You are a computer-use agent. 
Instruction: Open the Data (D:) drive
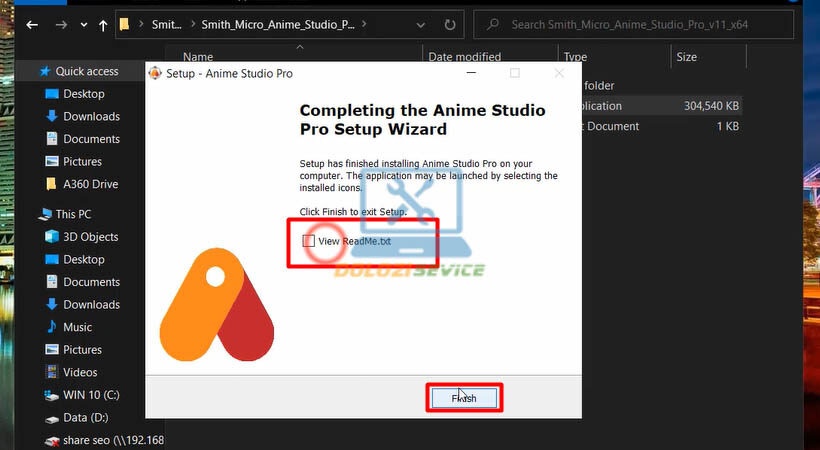(x=85, y=418)
